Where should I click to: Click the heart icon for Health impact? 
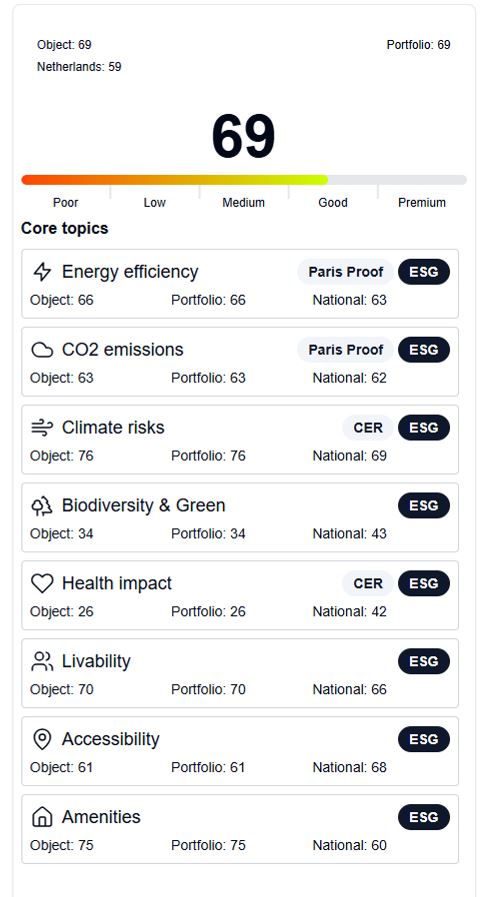42,584
